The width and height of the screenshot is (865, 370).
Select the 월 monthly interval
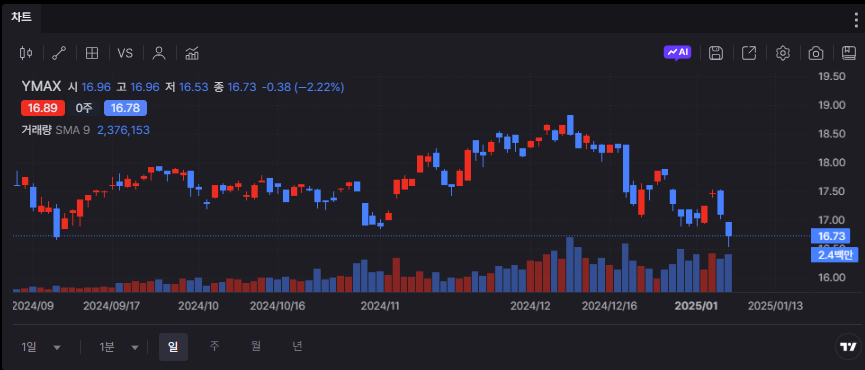coord(256,346)
